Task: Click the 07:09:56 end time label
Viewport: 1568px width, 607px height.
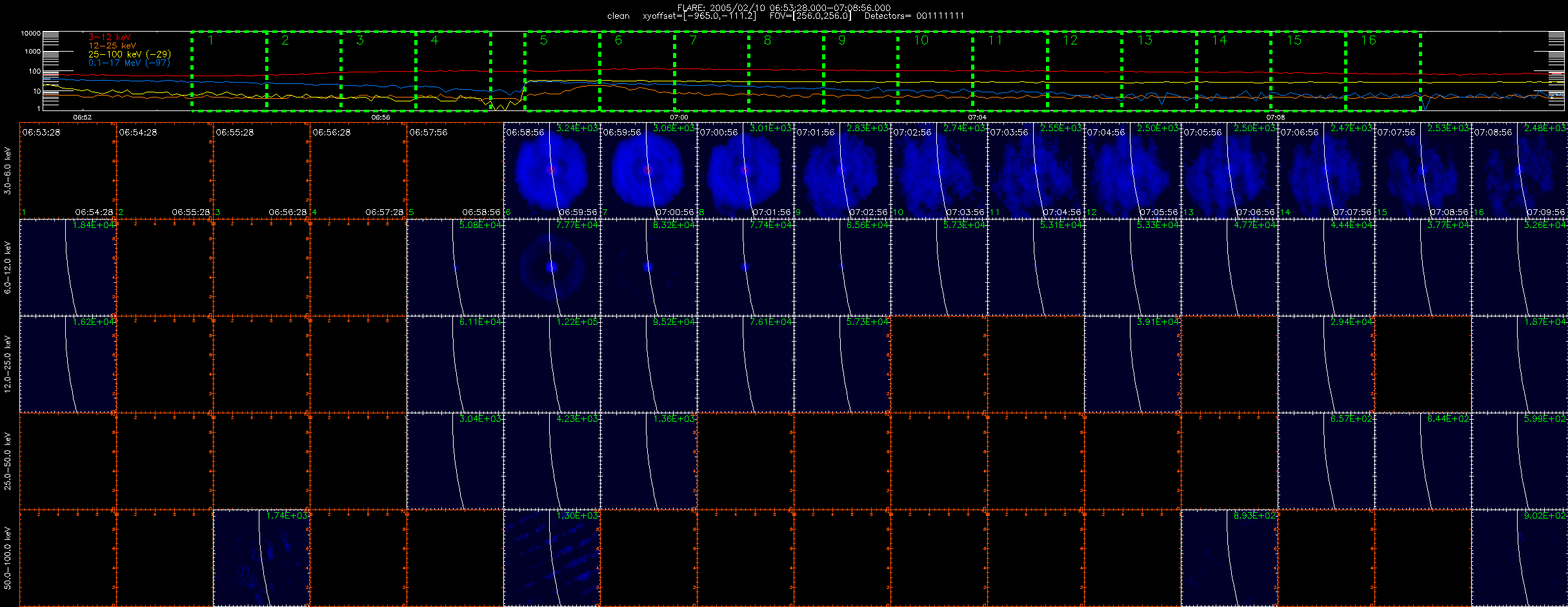Action: click(x=1546, y=212)
